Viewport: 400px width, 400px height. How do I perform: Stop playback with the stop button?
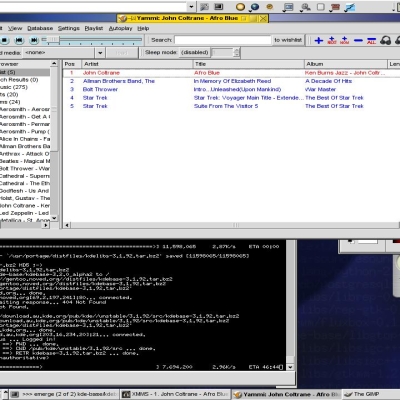[4, 40]
